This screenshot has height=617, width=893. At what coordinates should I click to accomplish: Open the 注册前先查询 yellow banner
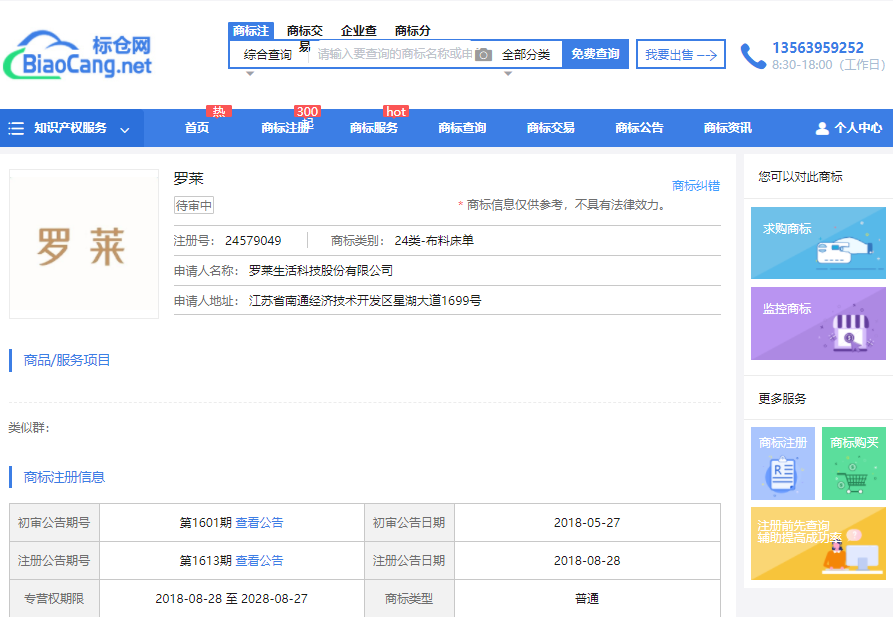(818, 544)
